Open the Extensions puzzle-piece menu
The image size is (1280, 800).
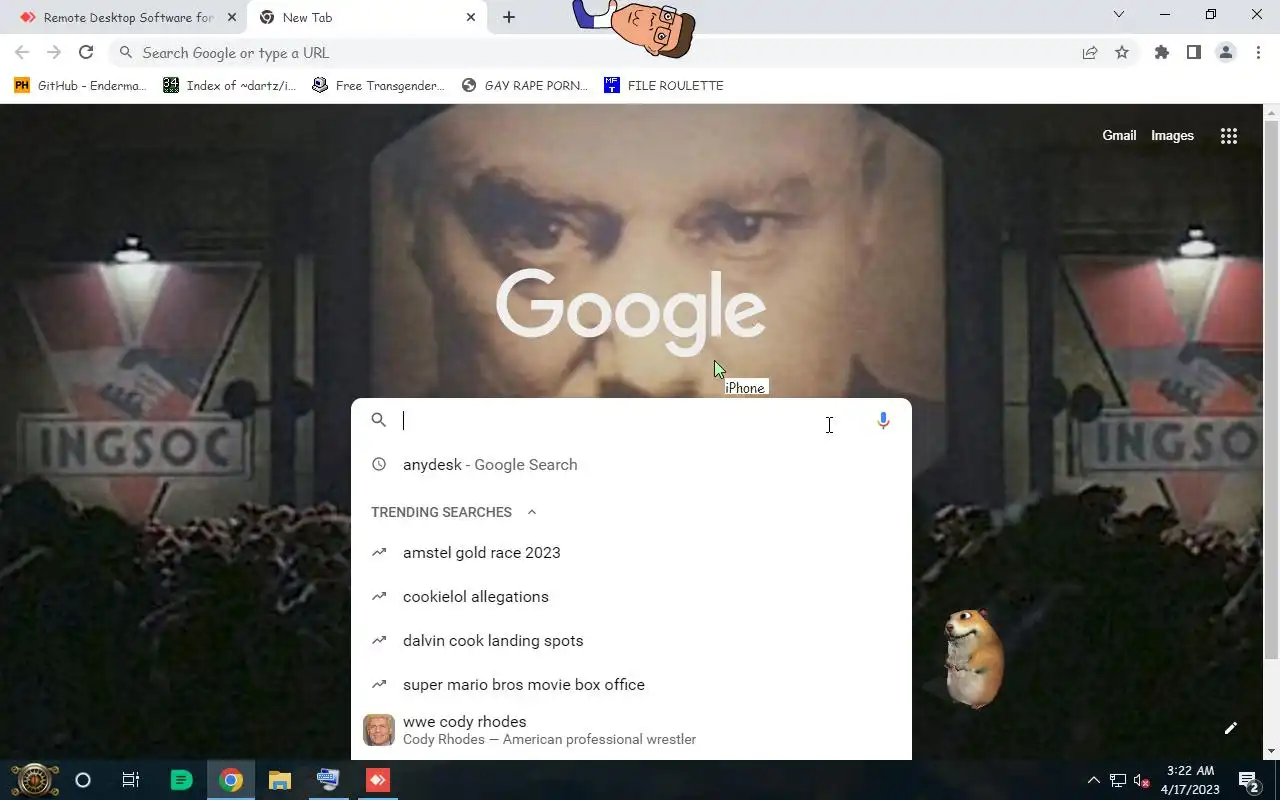coord(1162,53)
